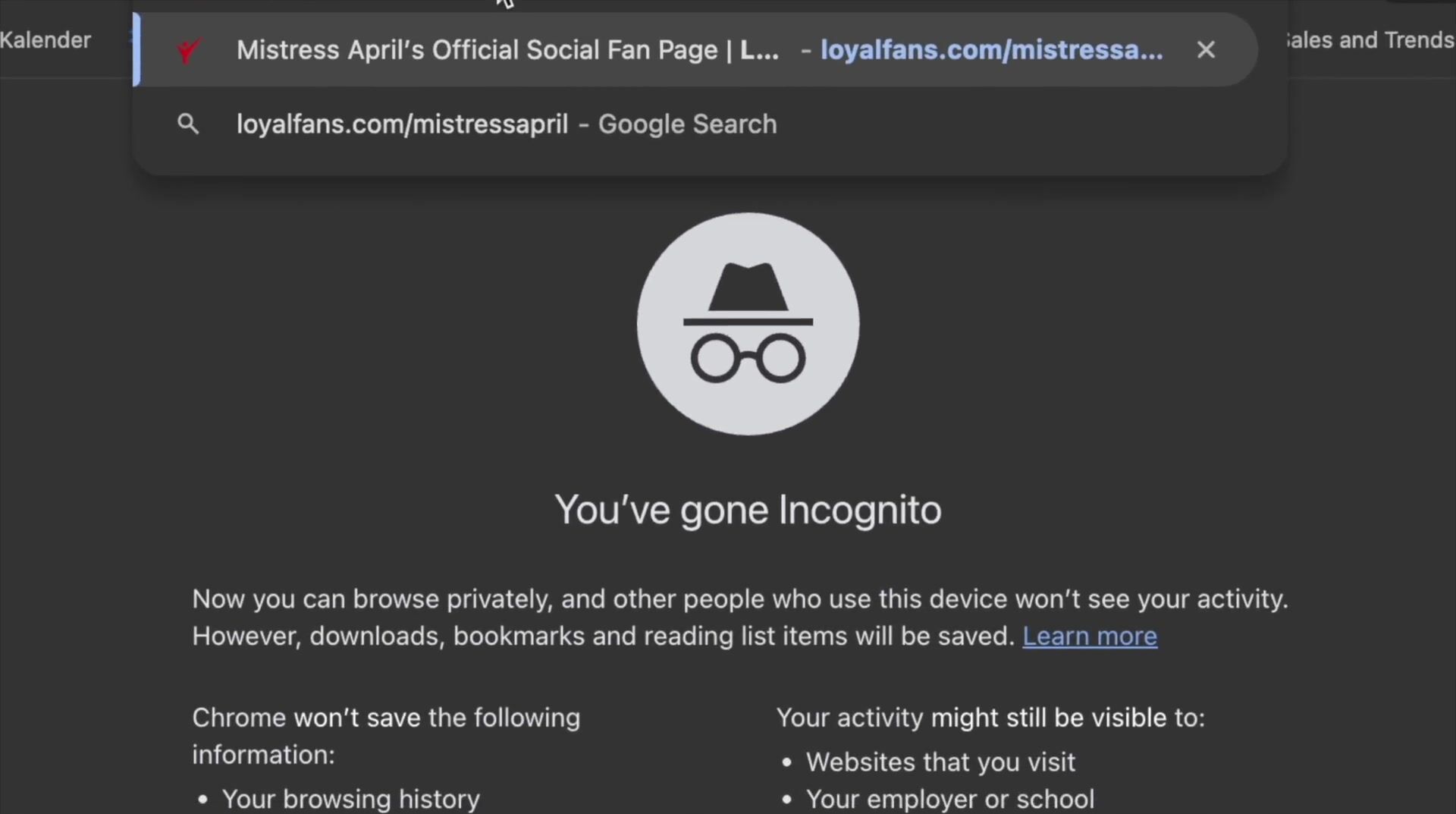Click the Incognito hat and glasses logo
The width and height of the screenshot is (1456, 814).
pyautogui.click(x=748, y=324)
